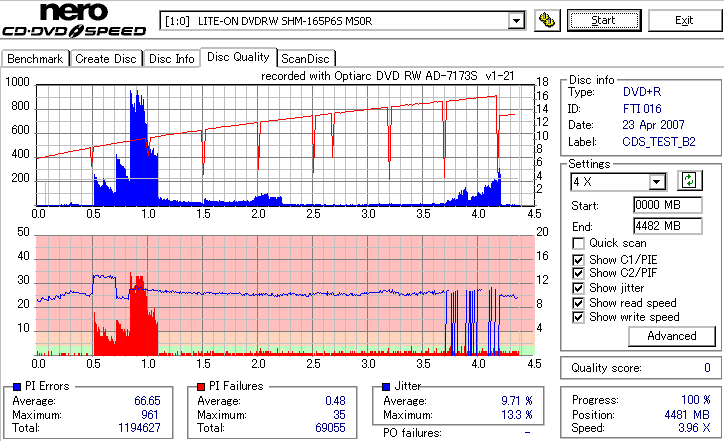Switch to the ScanDisc tab

point(305,59)
